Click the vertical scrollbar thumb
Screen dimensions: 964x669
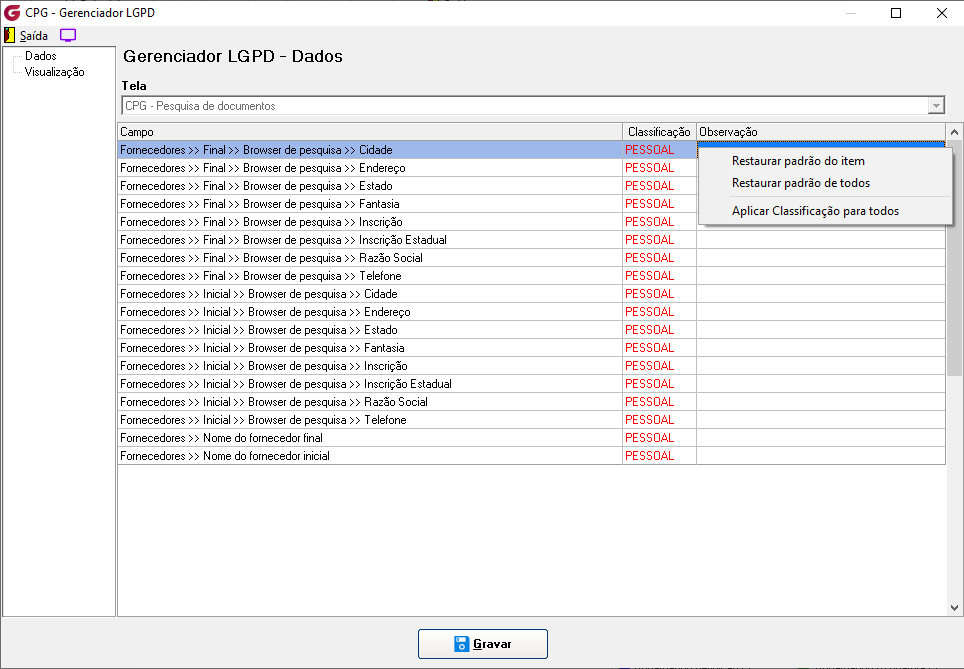[x=954, y=258]
